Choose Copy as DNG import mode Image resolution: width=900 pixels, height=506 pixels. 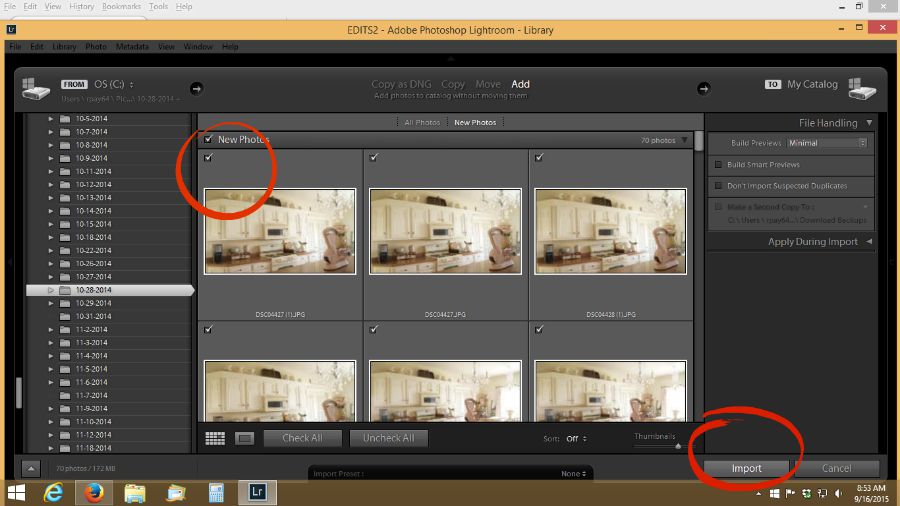(401, 84)
